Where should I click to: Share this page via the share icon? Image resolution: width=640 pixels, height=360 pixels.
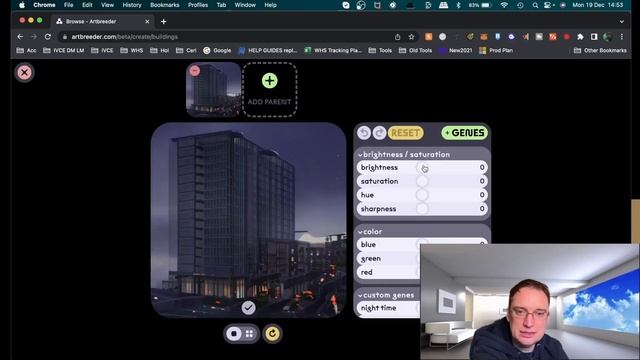[398, 37]
